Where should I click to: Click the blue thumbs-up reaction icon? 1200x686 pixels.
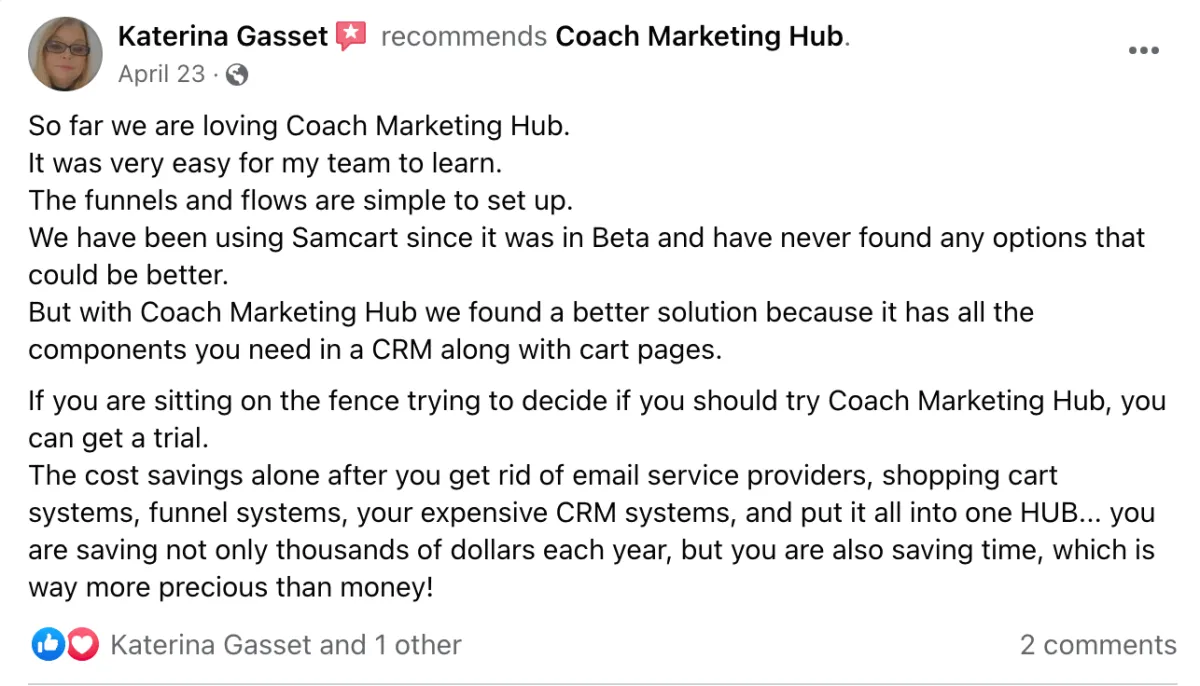click(x=47, y=645)
